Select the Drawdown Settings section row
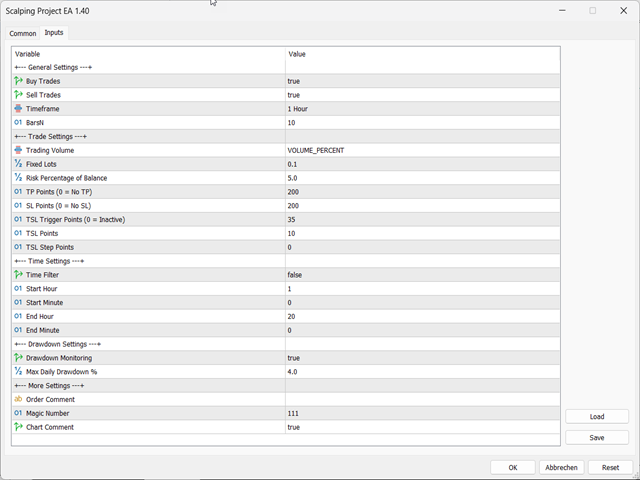 point(286,344)
